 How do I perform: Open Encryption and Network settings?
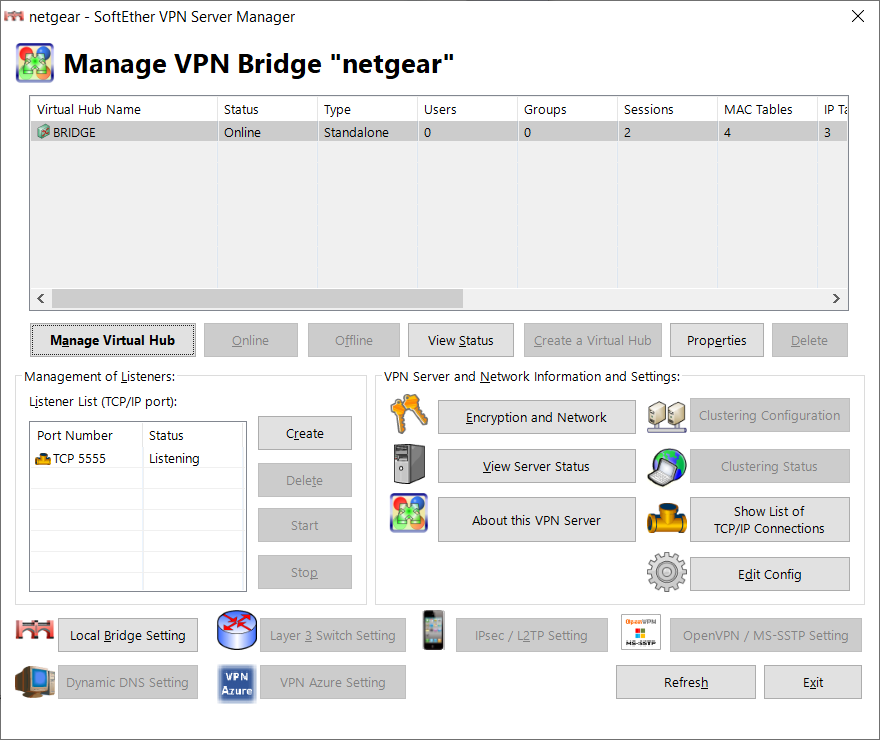click(x=536, y=417)
